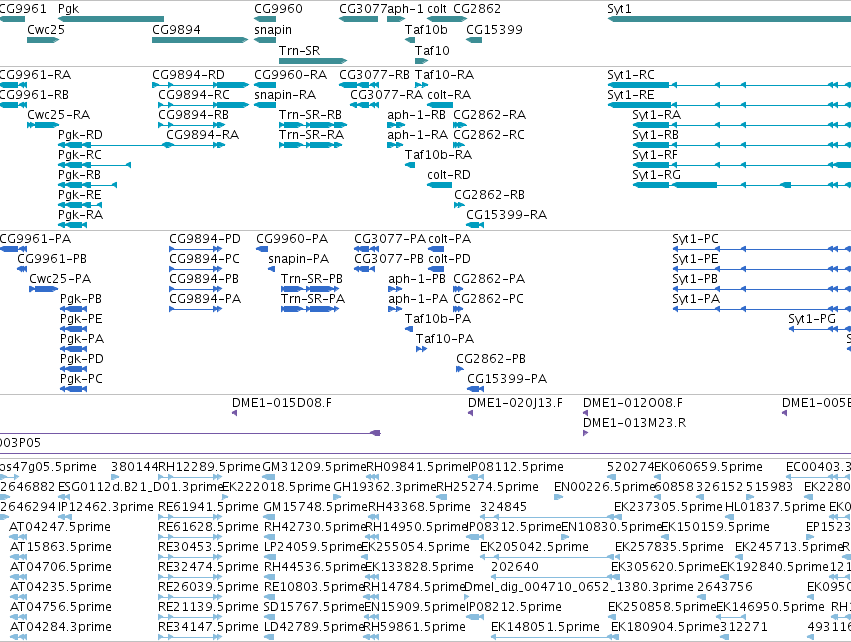The width and height of the screenshot is (851, 642).
Task: Click feature DME1-013M23.R
Action: click(x=586, y=433)
